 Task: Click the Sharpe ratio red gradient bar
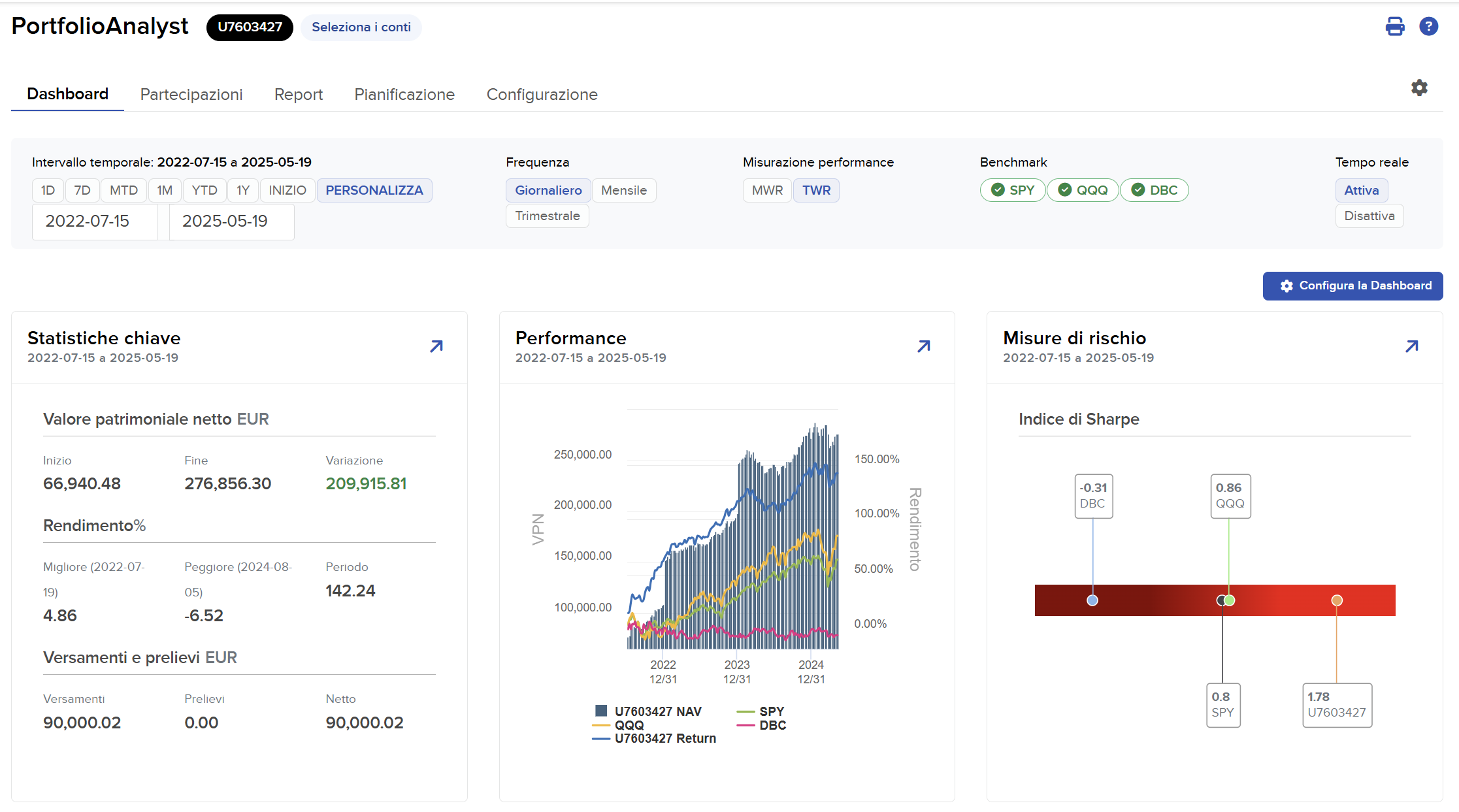point(1215,600)
